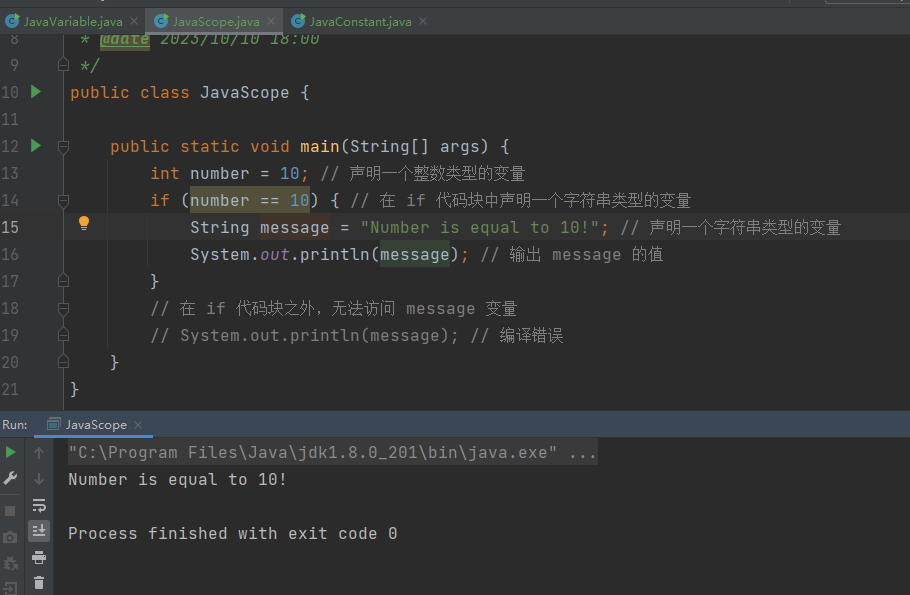The height and width of the screenshot is (595, 910).
Task: Click the yellow intention lightbulb icon
Action: click(84, 223)
